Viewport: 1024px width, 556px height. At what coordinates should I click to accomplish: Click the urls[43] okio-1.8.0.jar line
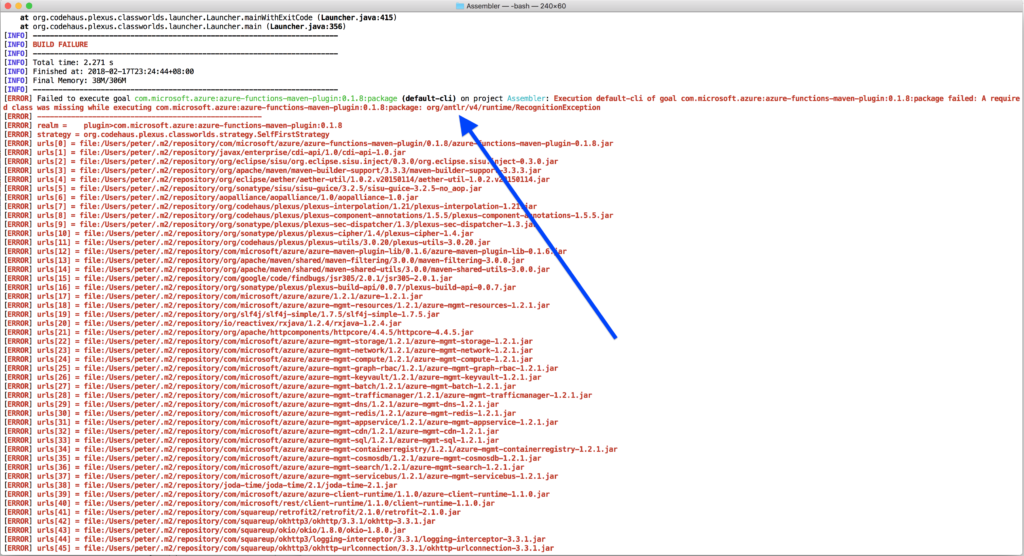tap(204, 530)
